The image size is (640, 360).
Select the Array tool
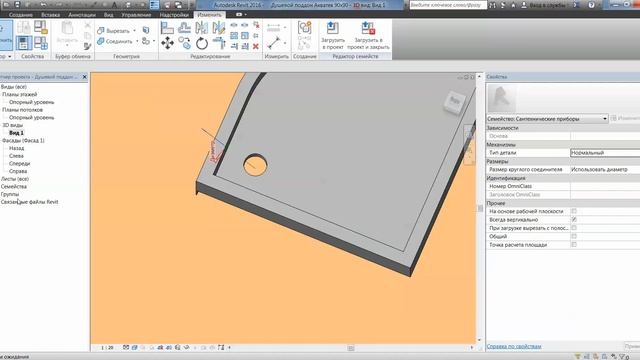(x=234, y=36)
